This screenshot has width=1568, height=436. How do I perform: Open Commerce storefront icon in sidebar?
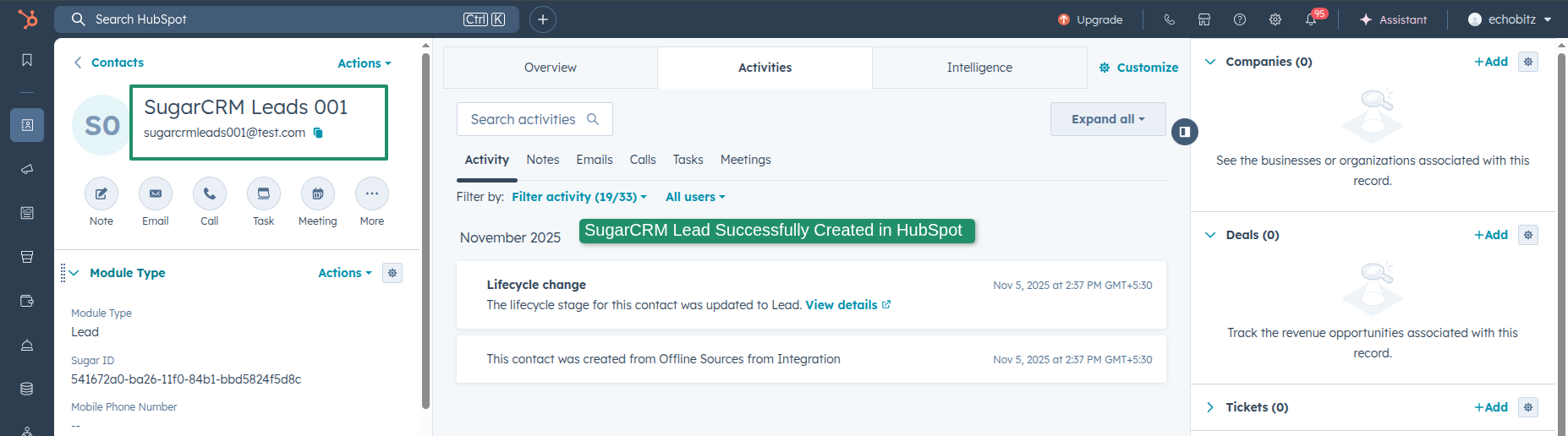pos(27,257)
